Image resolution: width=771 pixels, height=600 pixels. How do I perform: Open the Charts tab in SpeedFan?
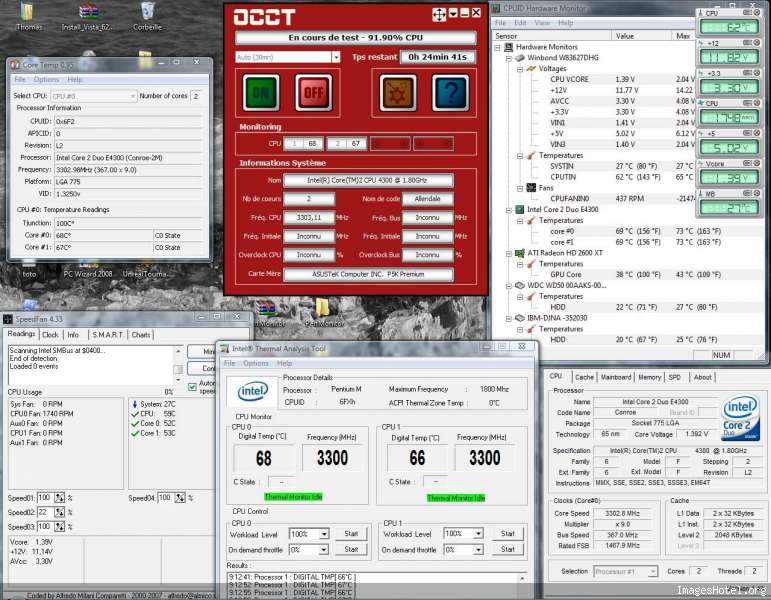pos(141,335)
